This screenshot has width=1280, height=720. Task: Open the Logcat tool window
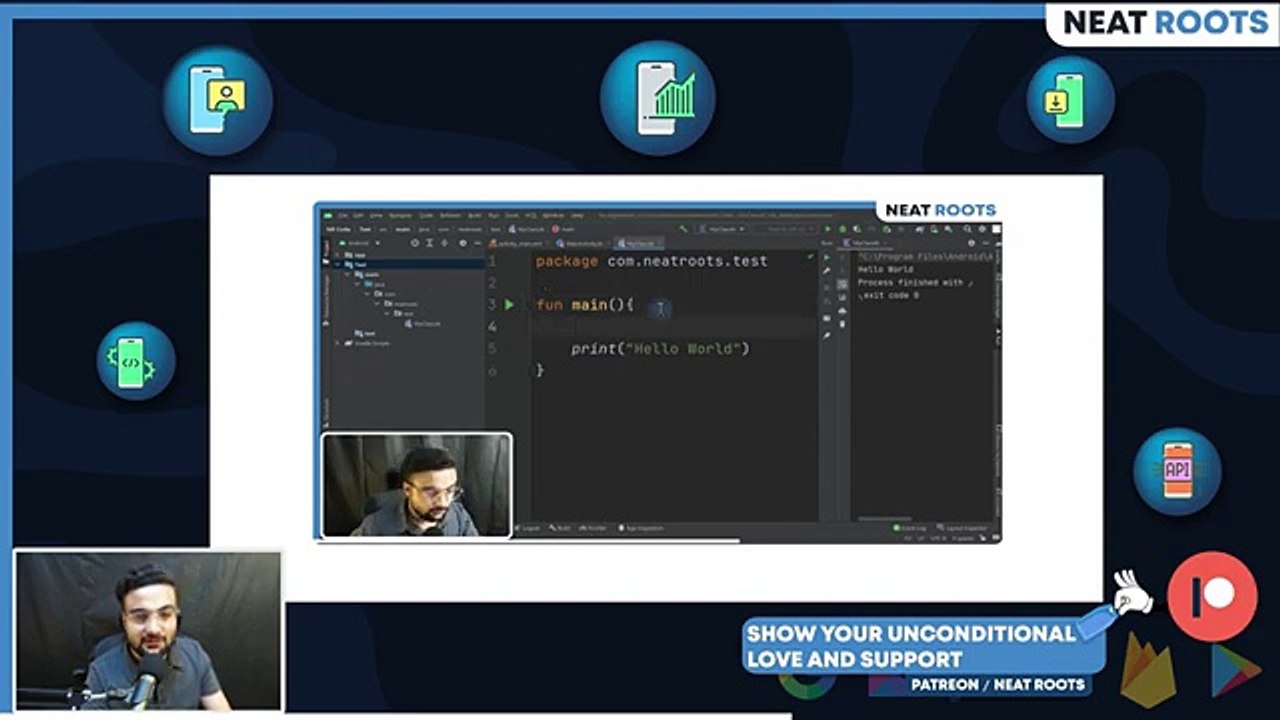click(527, 528)
